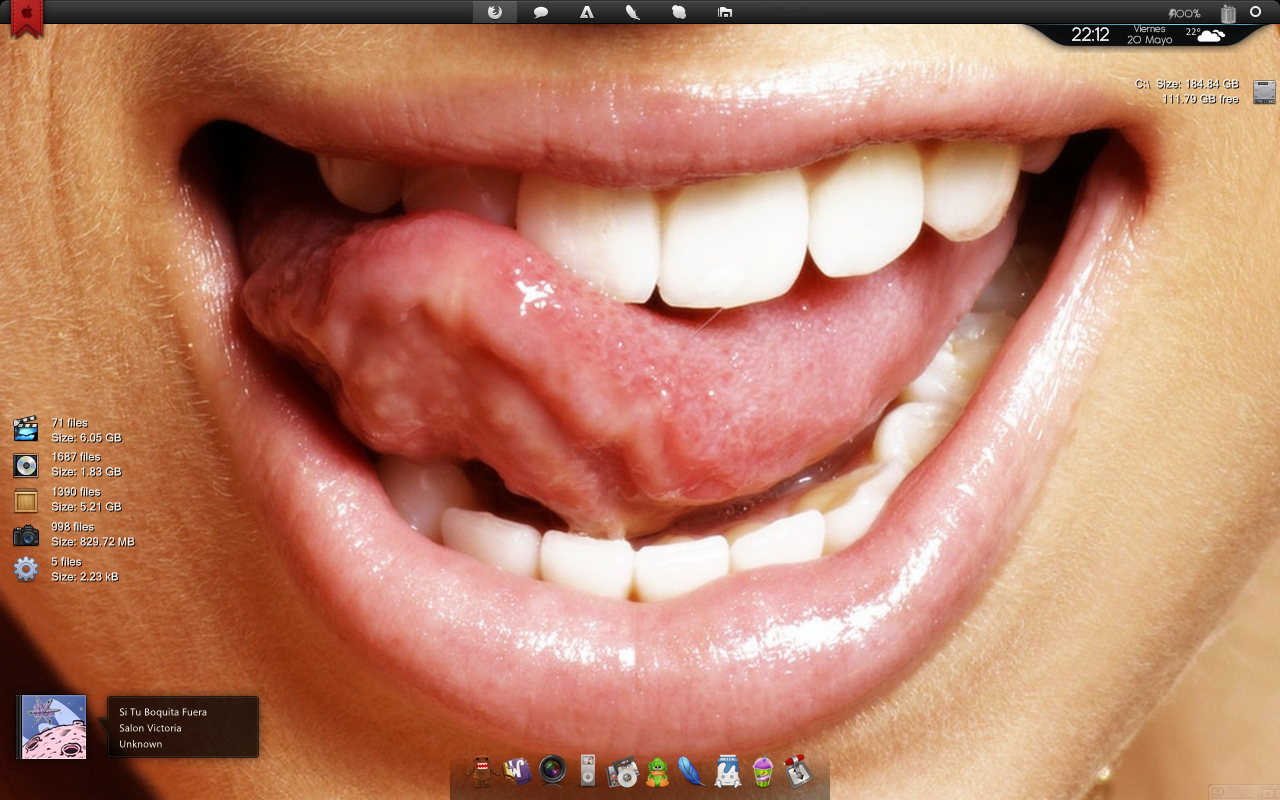Click the song title Si Tu Boquita Fuera
This screenshot has width=1280, height=800.
(163, 712)
